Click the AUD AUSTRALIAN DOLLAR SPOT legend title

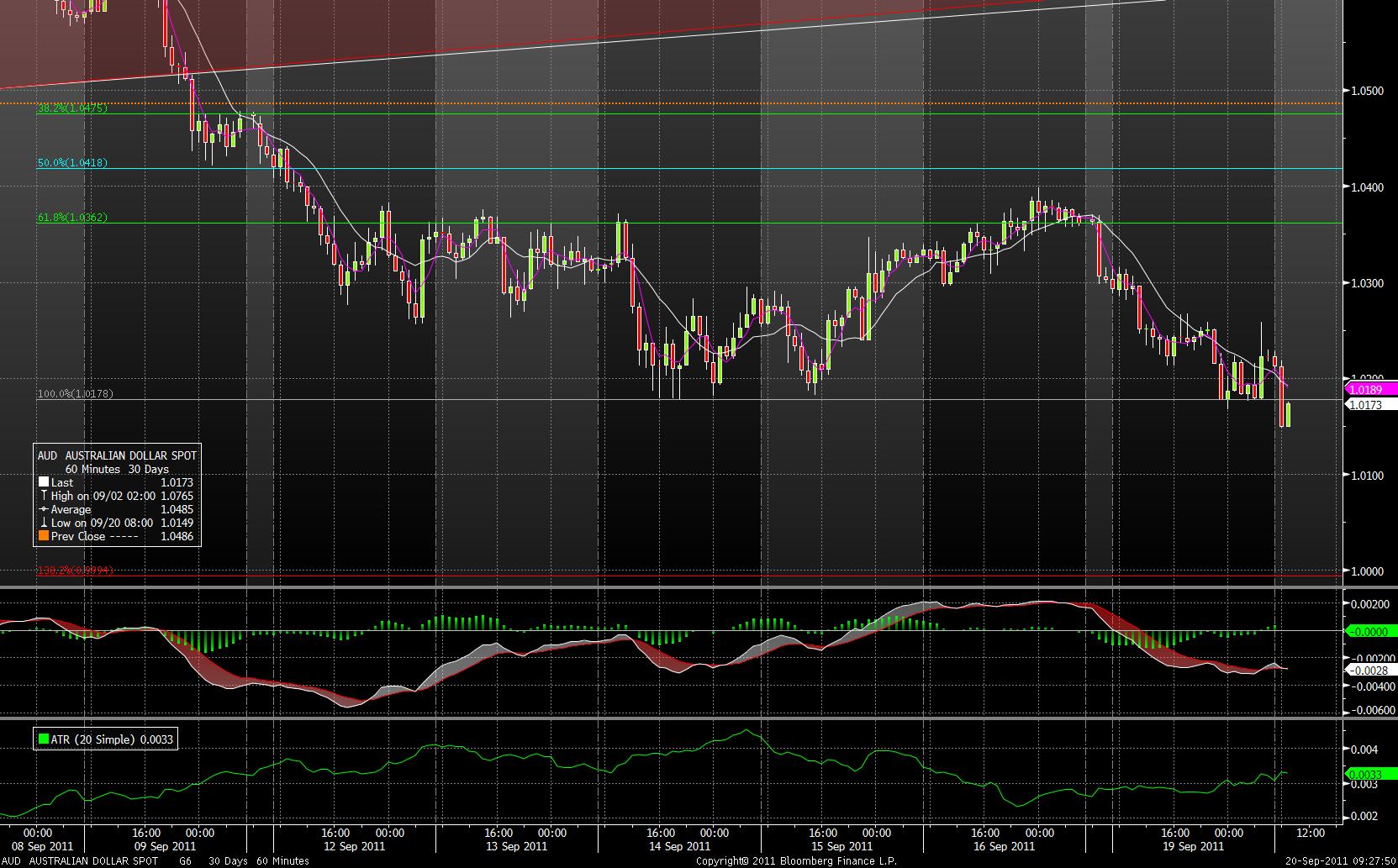click(x=117, y=455)
